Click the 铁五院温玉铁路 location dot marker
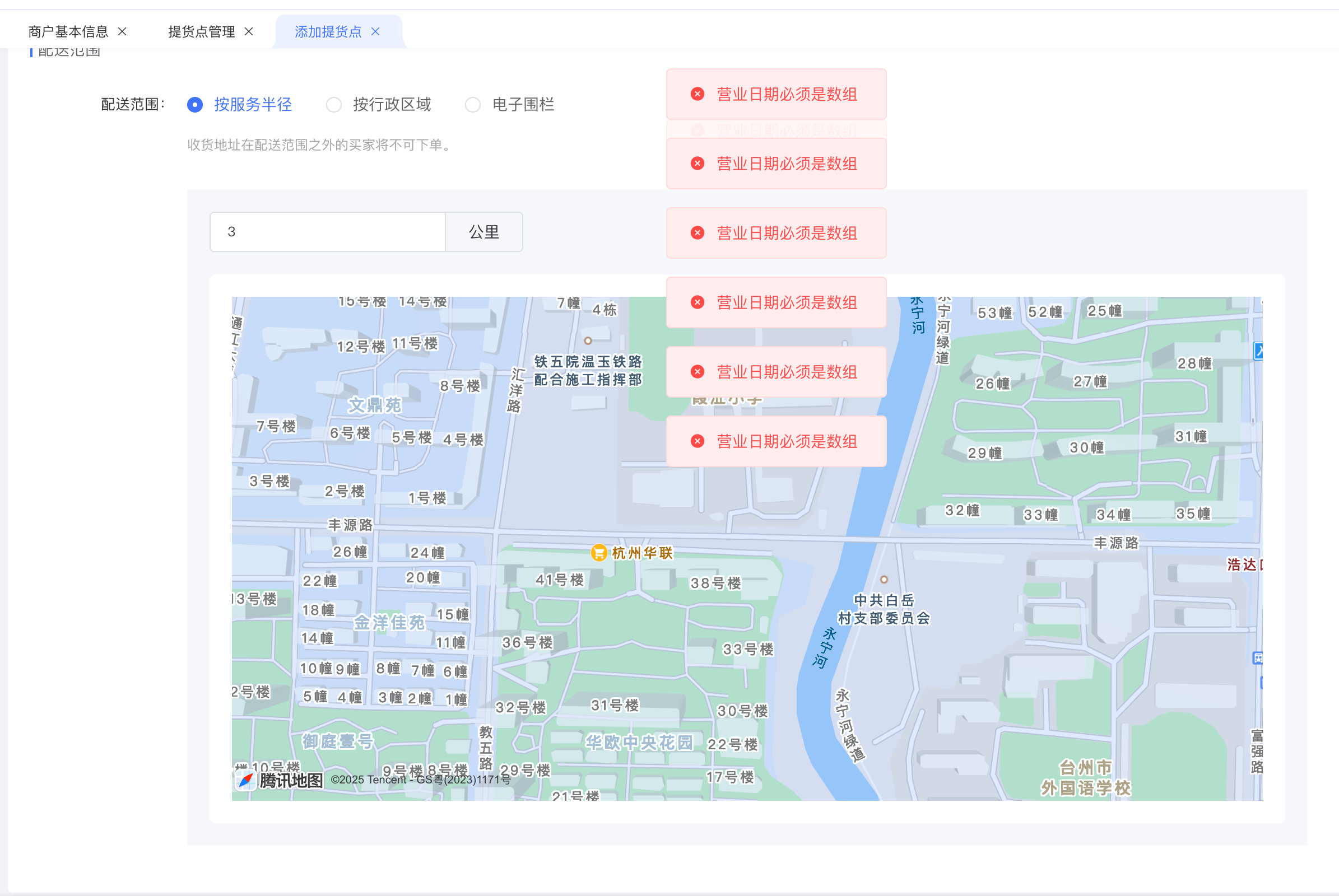 tap(588, 340)
